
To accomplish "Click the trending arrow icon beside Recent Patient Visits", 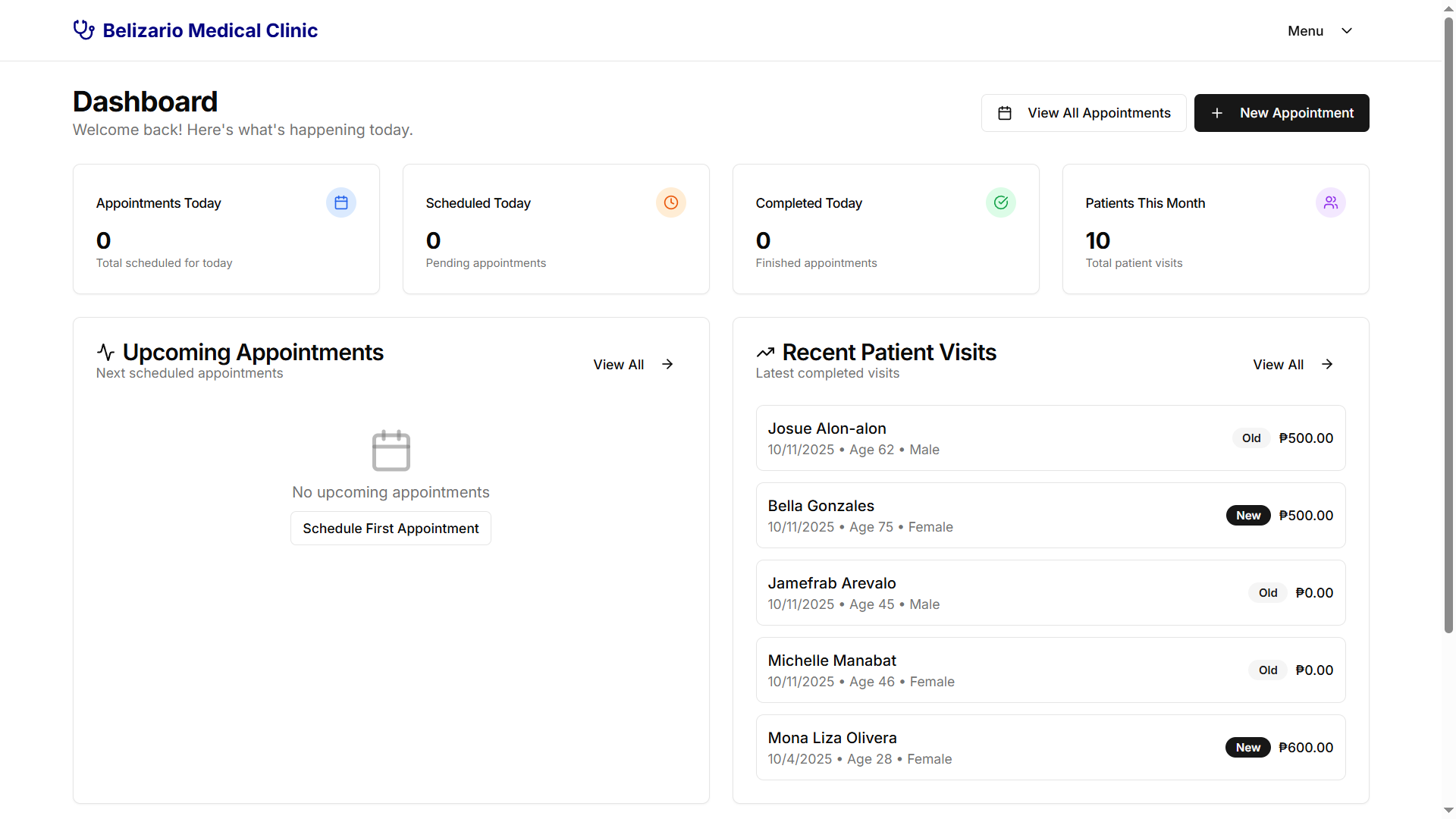I will pyautogui.click(x=765, y=353).
